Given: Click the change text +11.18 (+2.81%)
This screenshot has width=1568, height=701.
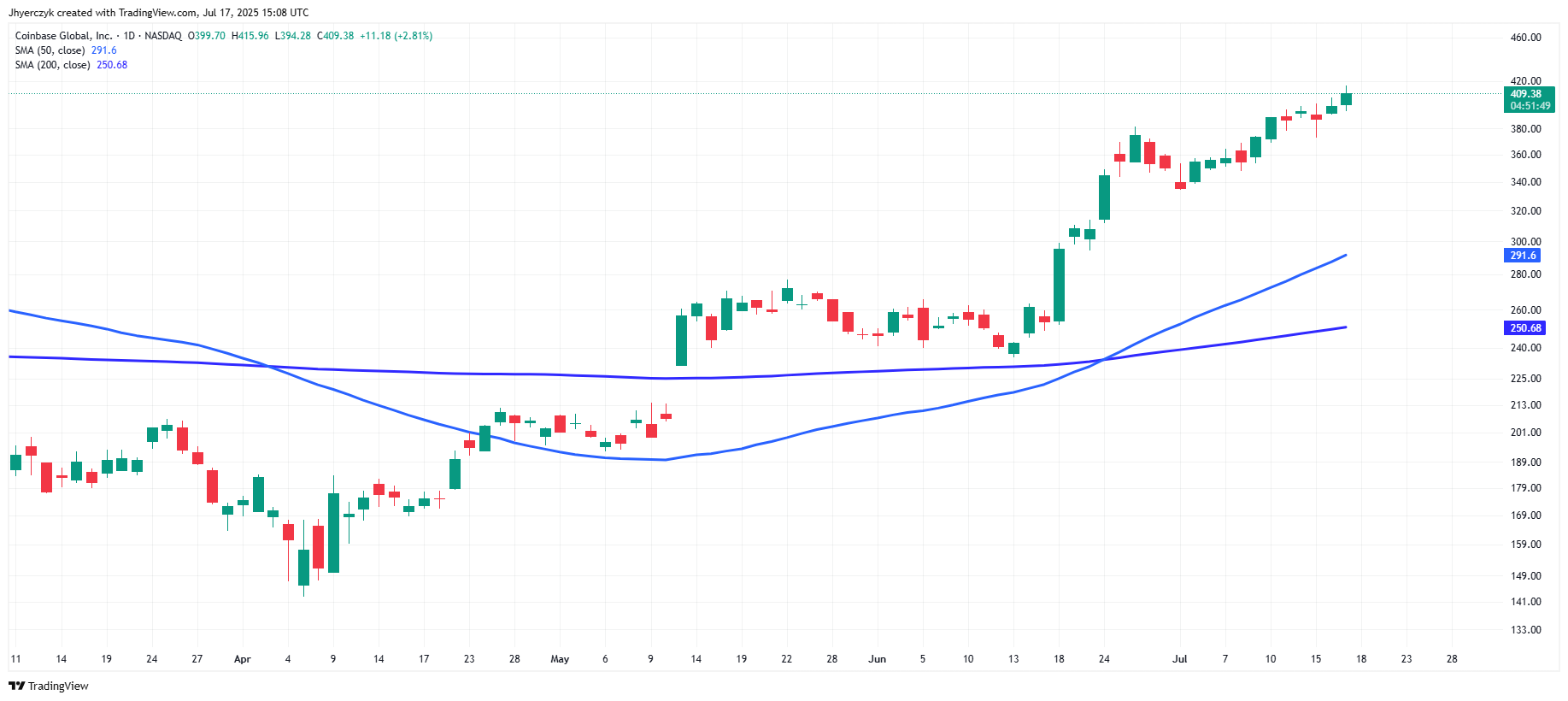Looking at the screenshot, I should [396, 36].
